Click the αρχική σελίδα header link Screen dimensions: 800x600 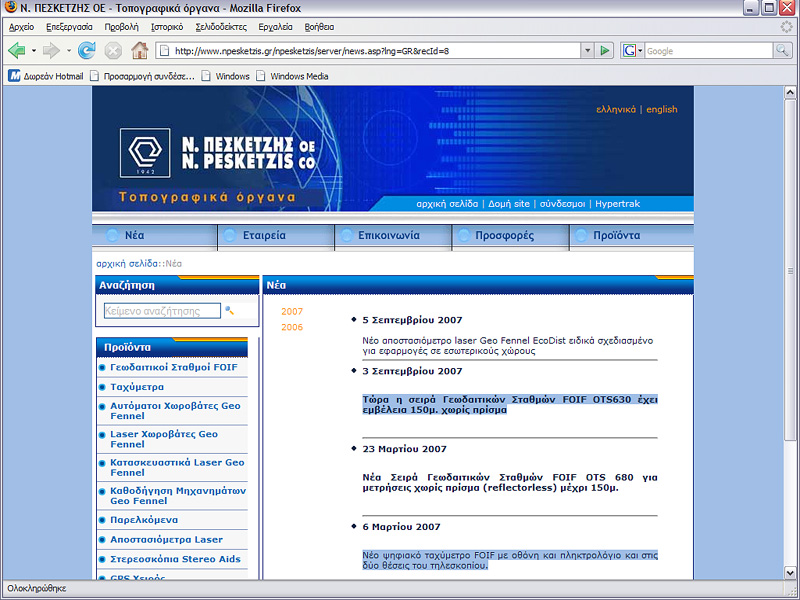point(447,204)
